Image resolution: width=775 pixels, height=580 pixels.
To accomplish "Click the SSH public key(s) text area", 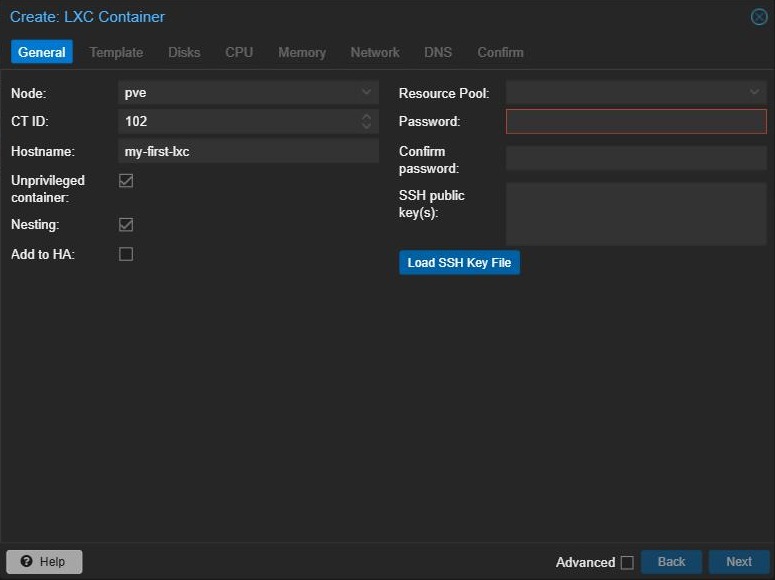I will [x=636, y=214].
